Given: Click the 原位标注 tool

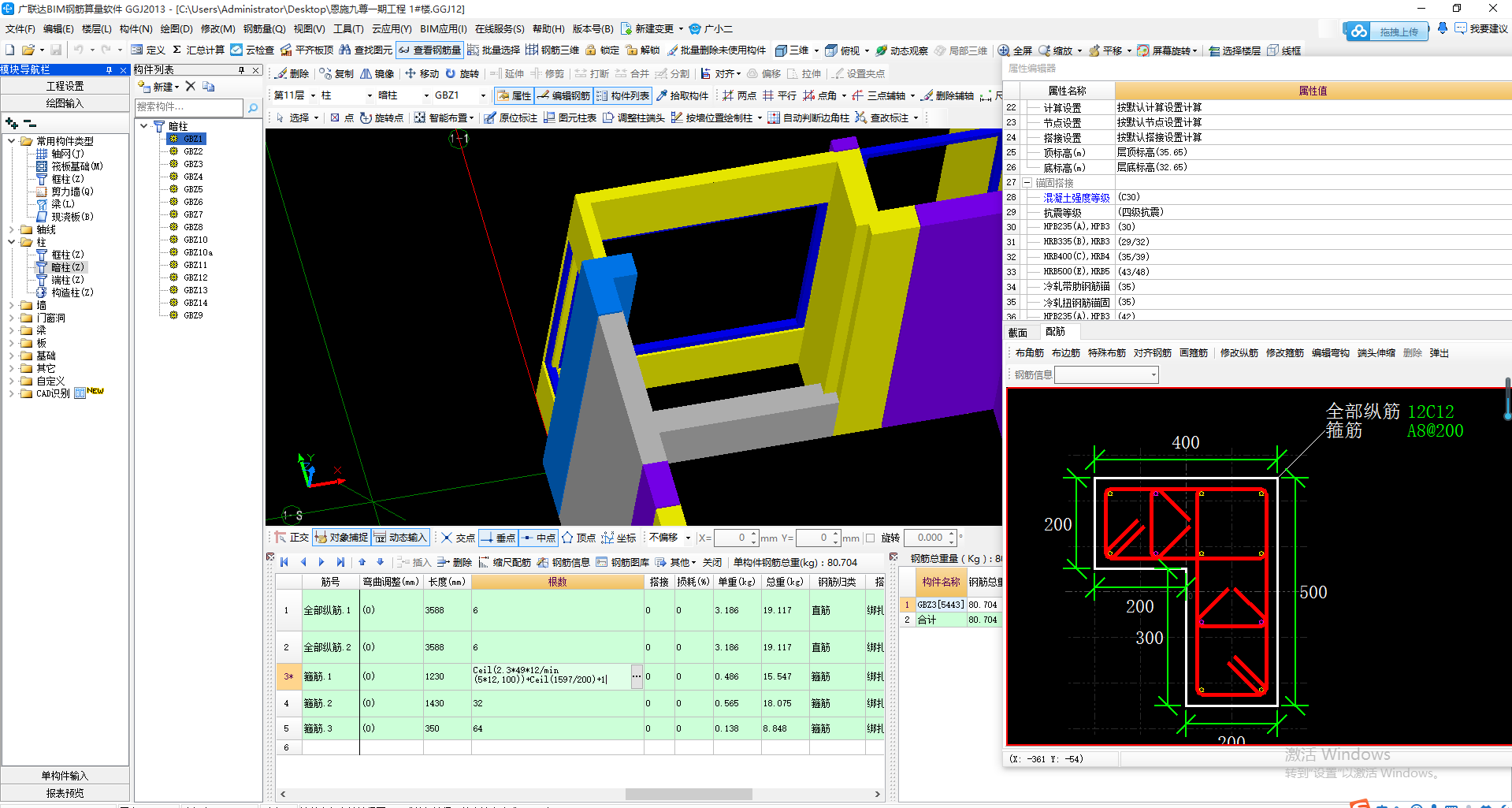Looking at the screenshot, I should click(x=510, y=117).
